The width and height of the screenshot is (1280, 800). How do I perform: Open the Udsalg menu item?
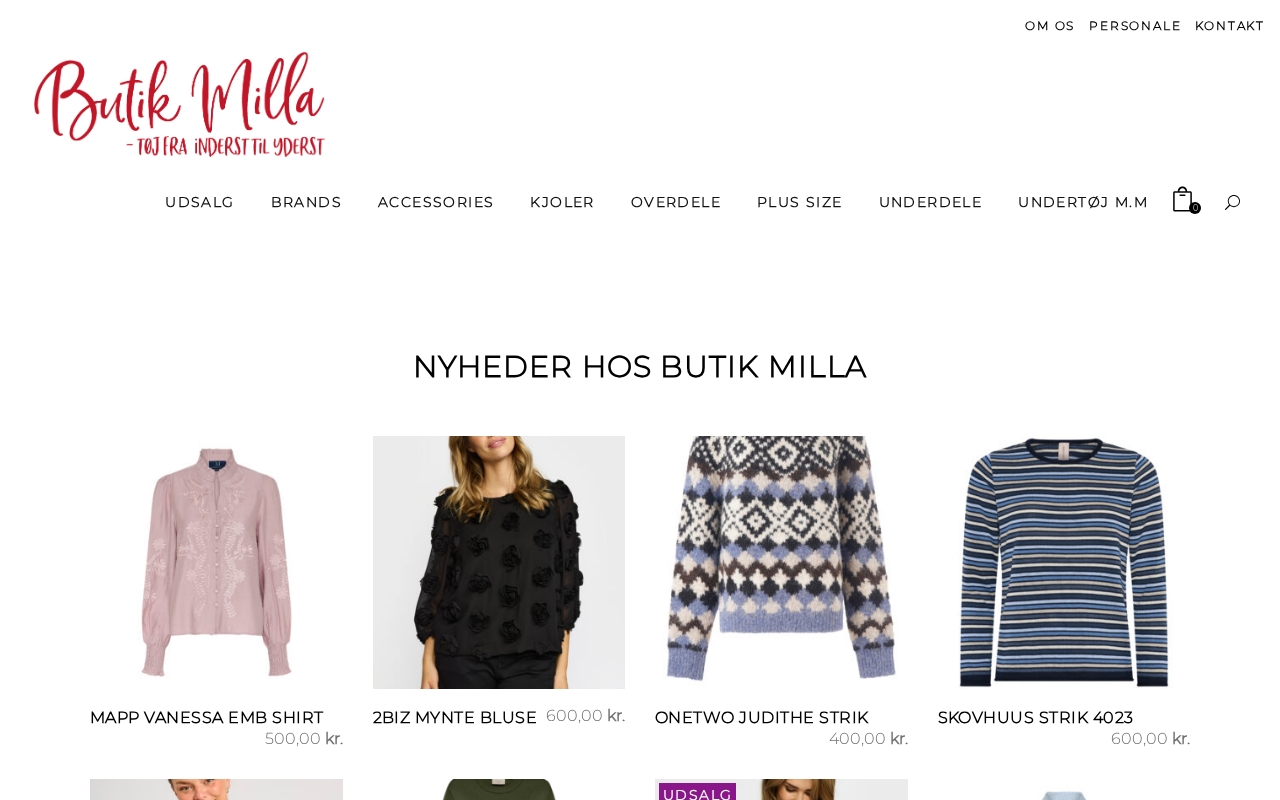(199, 202)
